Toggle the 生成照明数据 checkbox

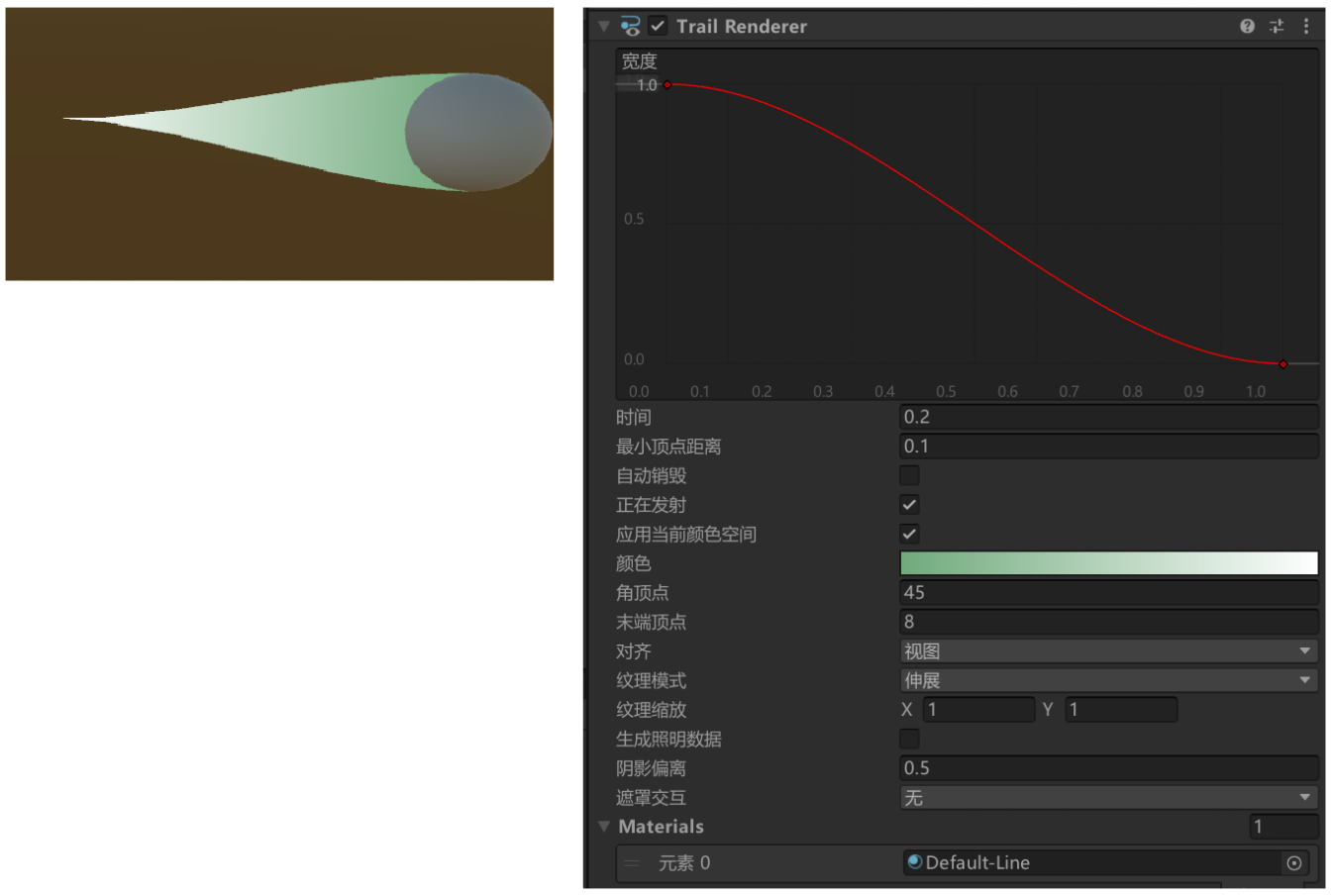point(909,739)
